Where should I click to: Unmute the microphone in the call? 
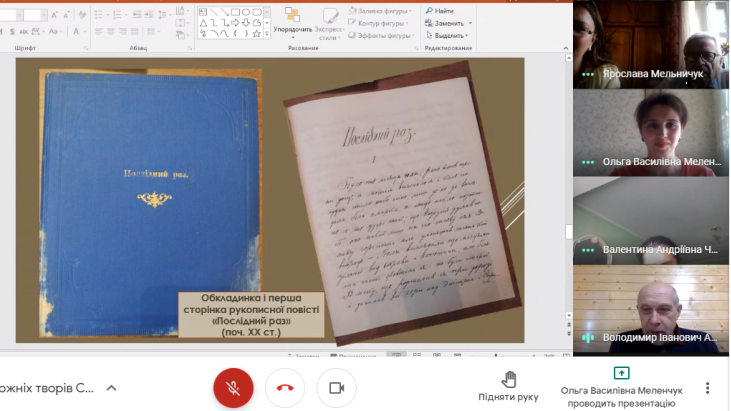pyautogui.click(x=234, y=388)
